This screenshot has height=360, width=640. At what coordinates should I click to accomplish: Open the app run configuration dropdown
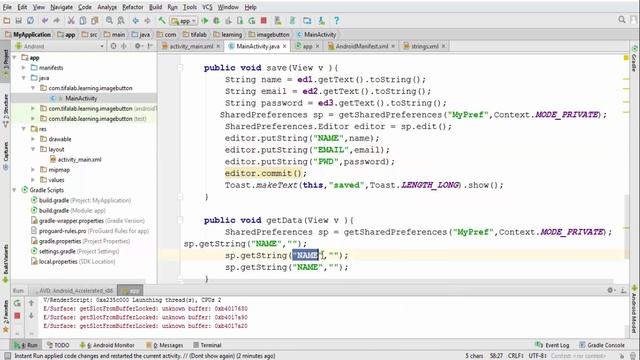184,21
